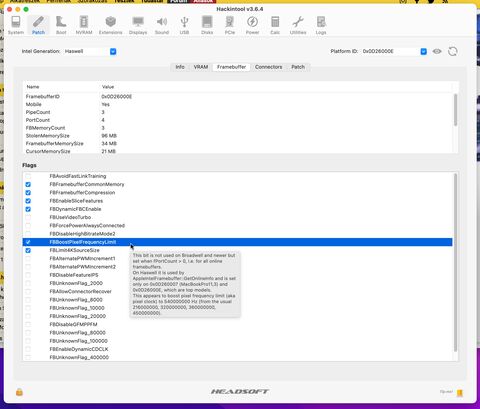480x409 pixels.
Task: Open the System toolbar section
Action: [16, 25]
